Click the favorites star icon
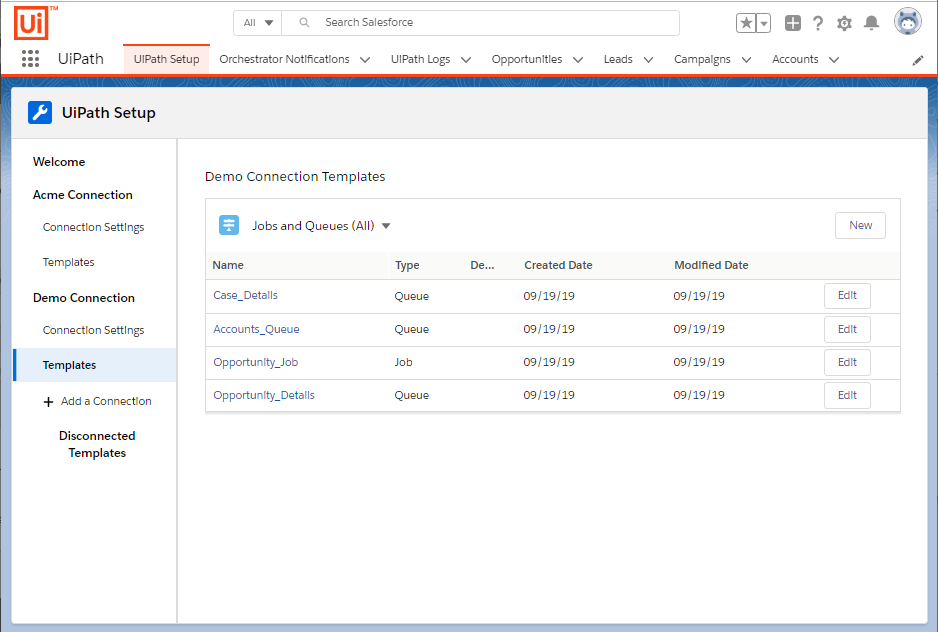 pos(745,22)
